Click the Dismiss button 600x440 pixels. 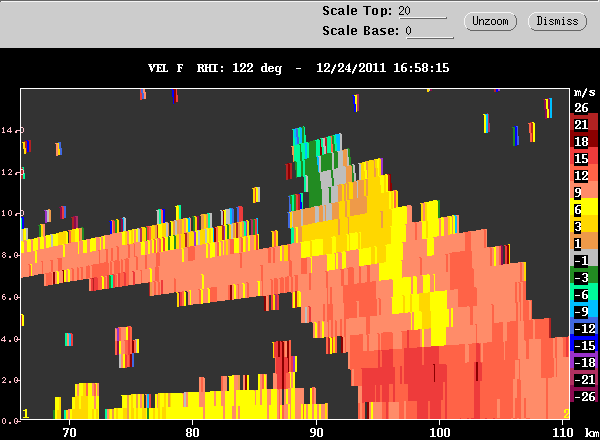[557, 21]
